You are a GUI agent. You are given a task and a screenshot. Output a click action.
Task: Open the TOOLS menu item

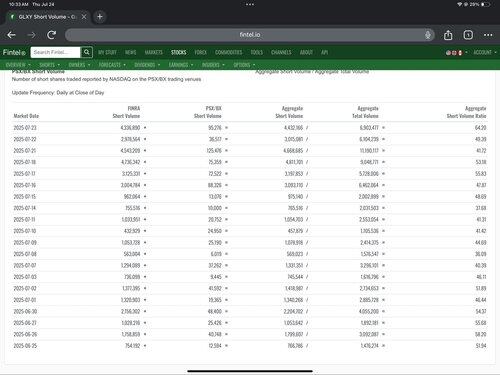click(x=257, y=52)
